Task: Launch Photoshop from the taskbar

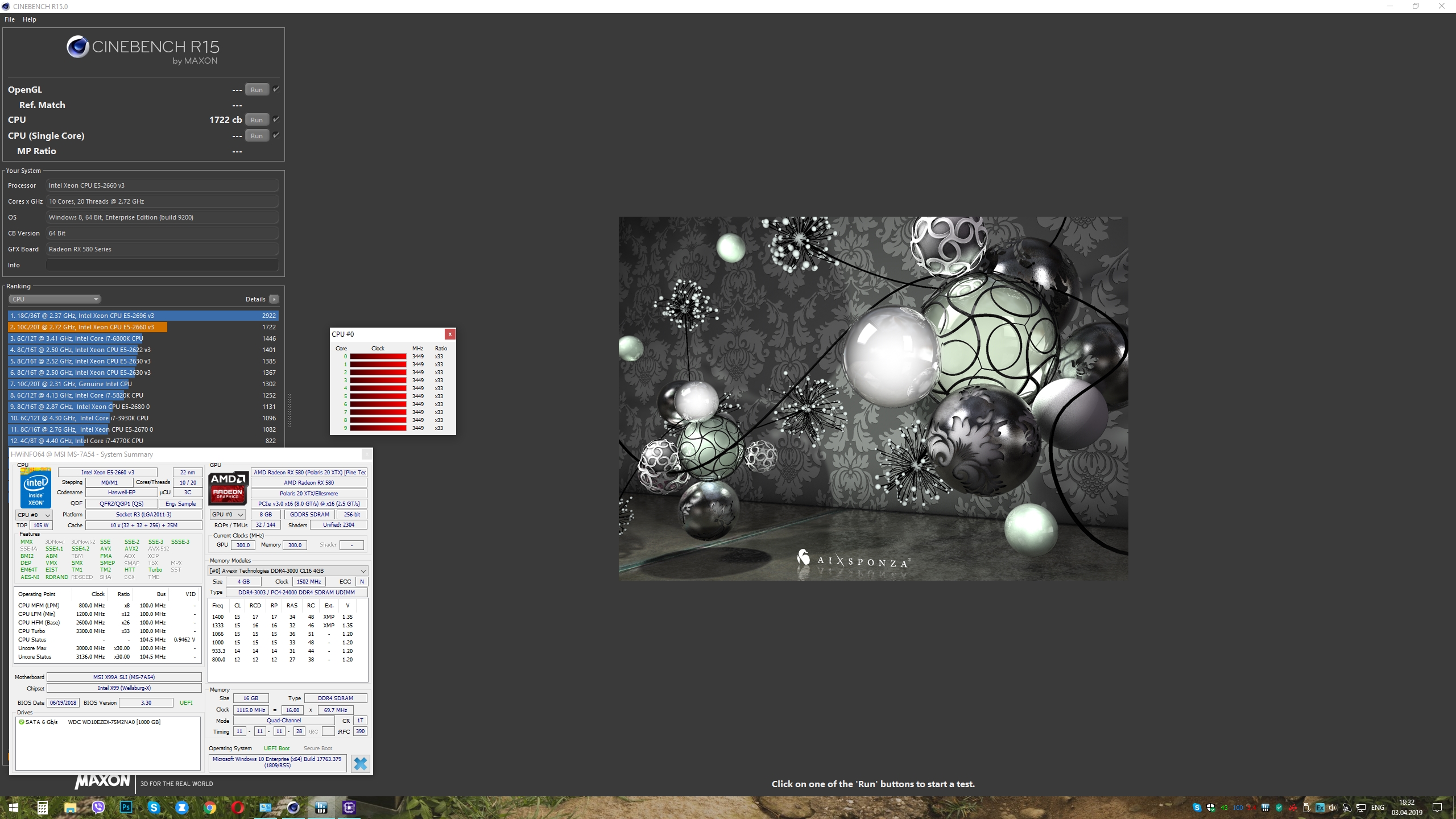Action: click(x=126, y=807)
